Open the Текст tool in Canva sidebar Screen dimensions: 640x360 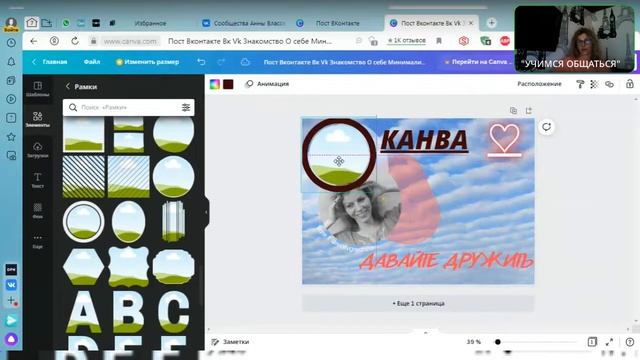pos(38,180)
